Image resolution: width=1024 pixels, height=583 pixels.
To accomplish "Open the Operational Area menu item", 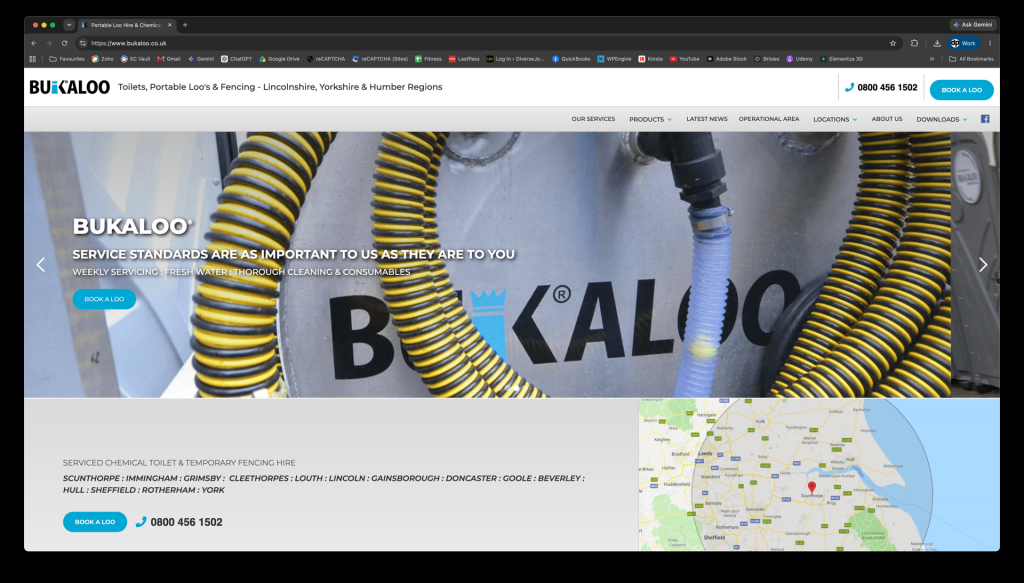I will tap(769, 119).
